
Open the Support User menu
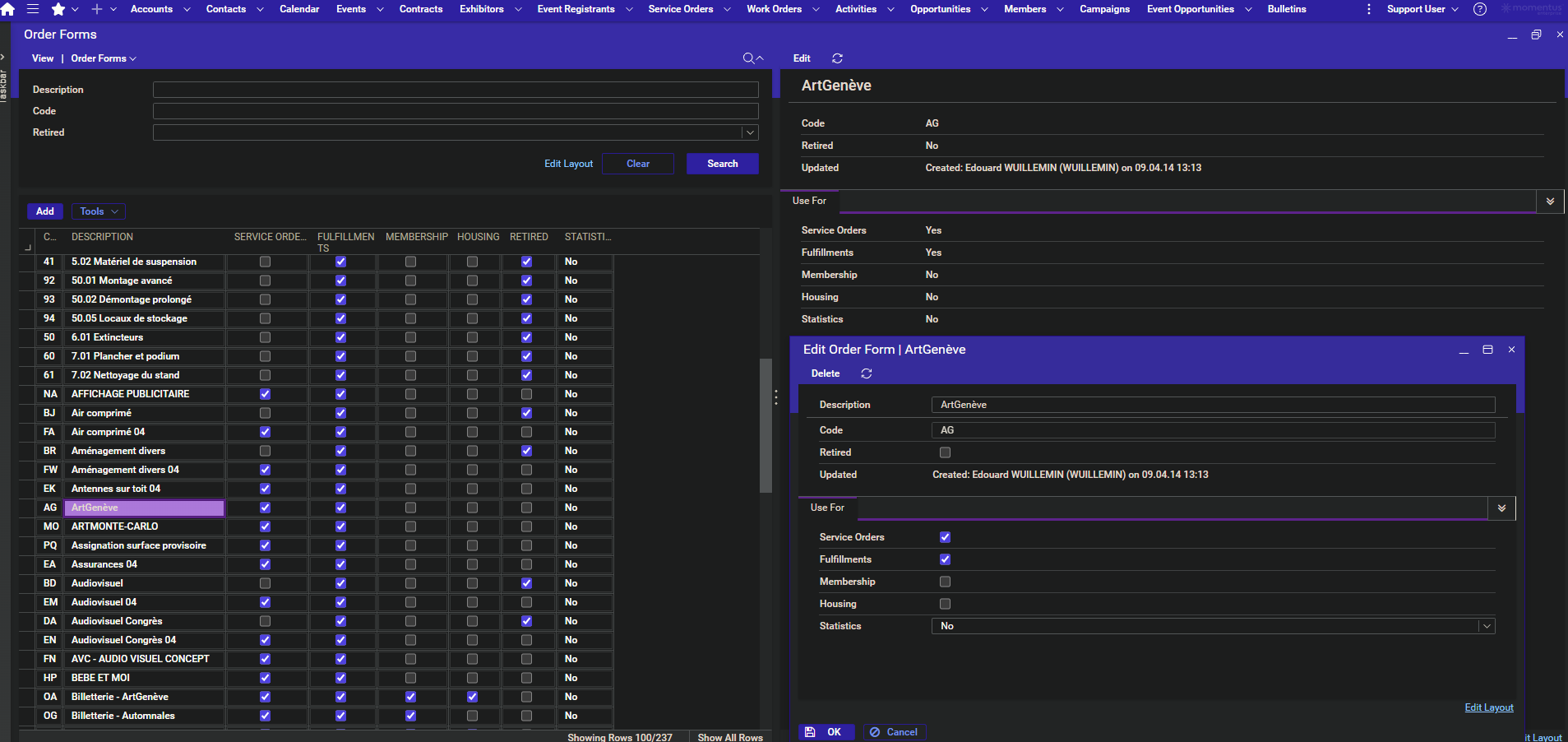coord(1422,9)
